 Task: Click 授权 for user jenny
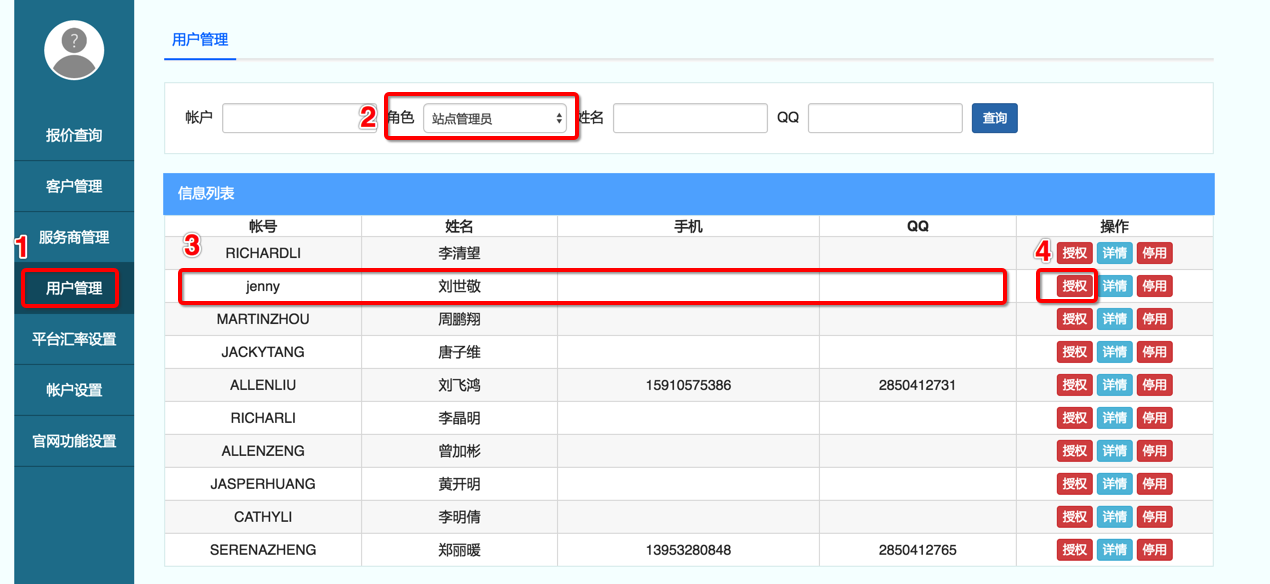tap(1074, 286)
